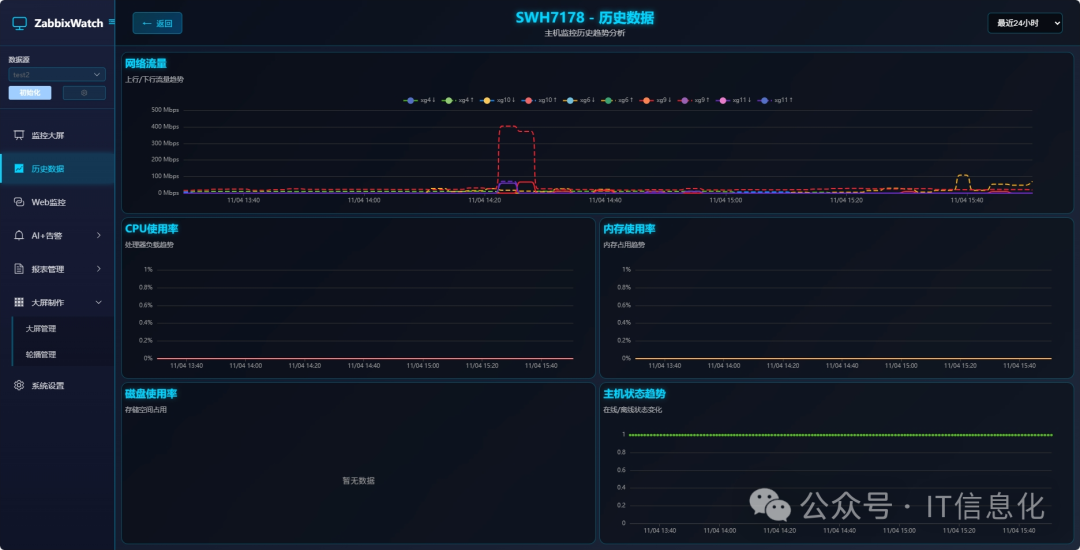
Task: Click the 历史数据 chart icon in sidebar
Action: [x=19, y=169]
